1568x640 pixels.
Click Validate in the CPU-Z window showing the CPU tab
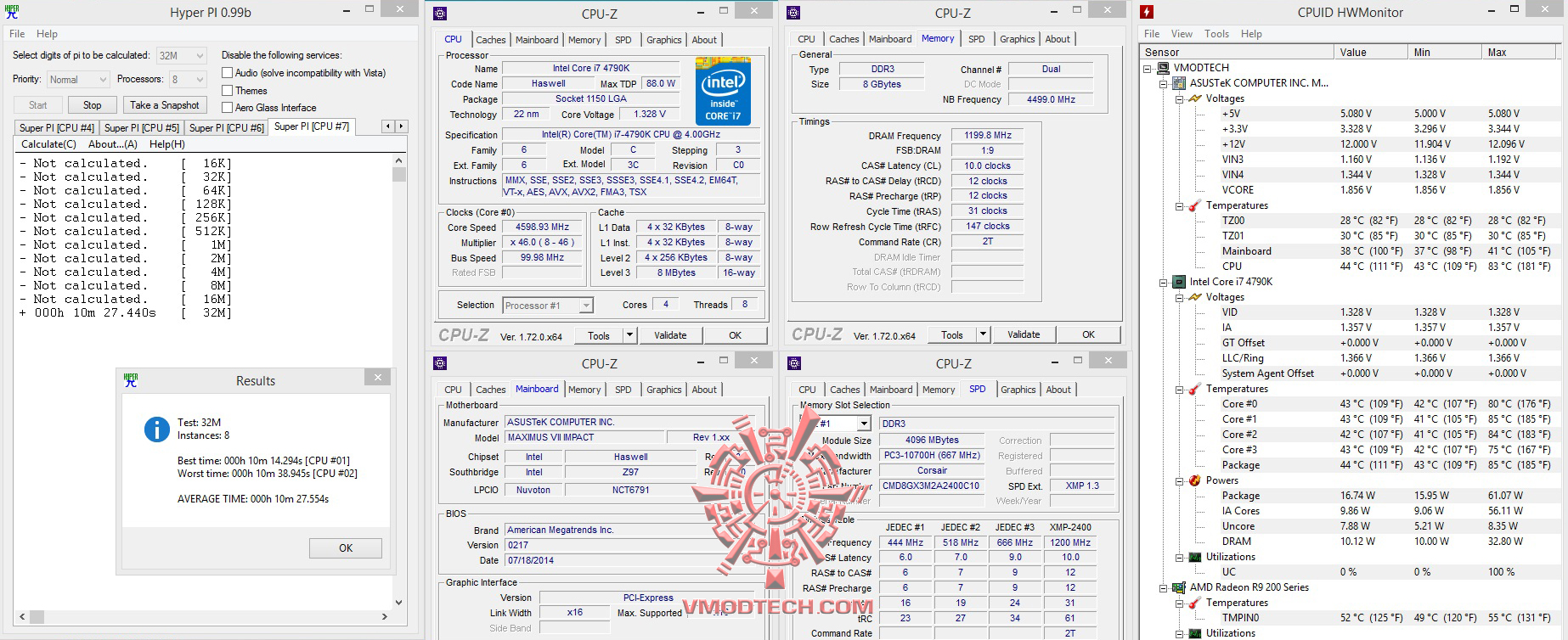(670, 335)
